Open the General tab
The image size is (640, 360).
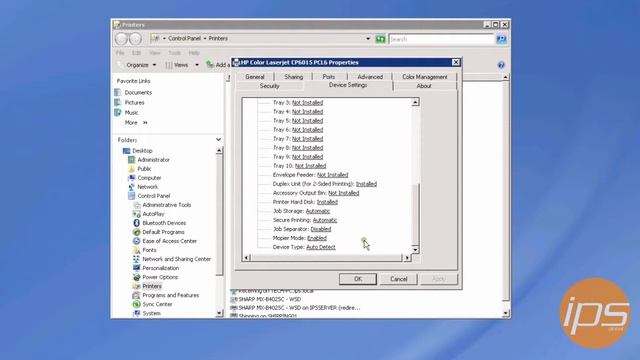pos(255,77)
